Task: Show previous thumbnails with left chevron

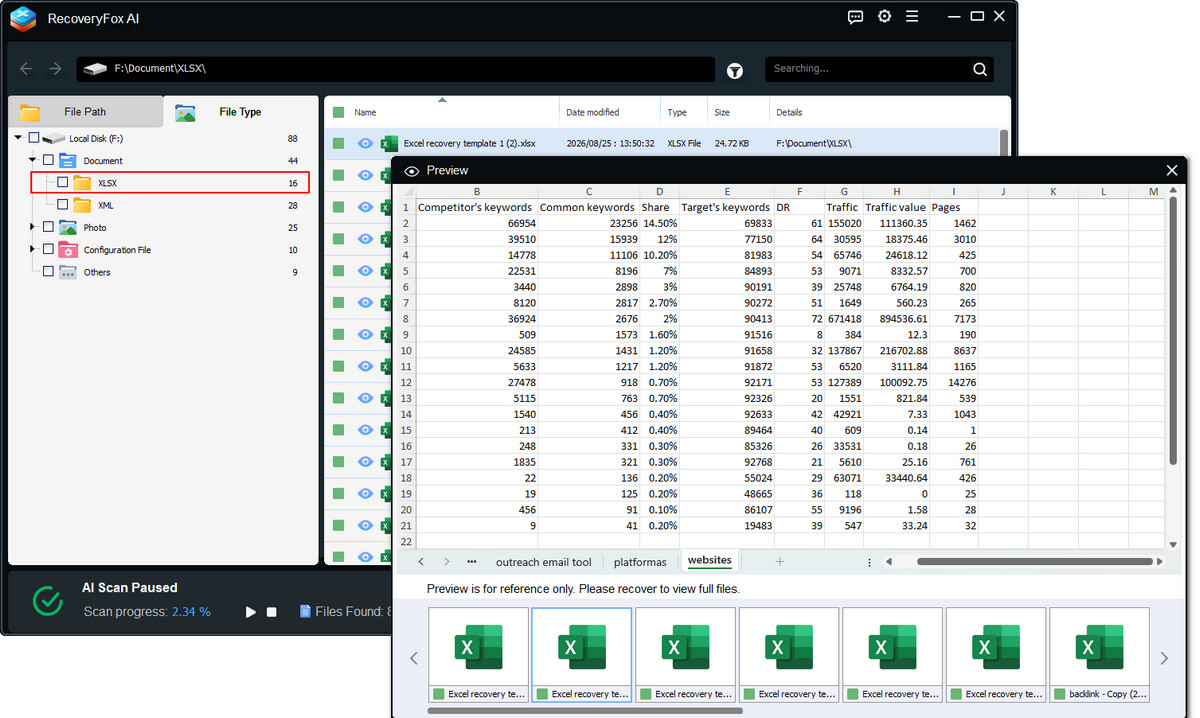Action: click(x=414, y=658)
